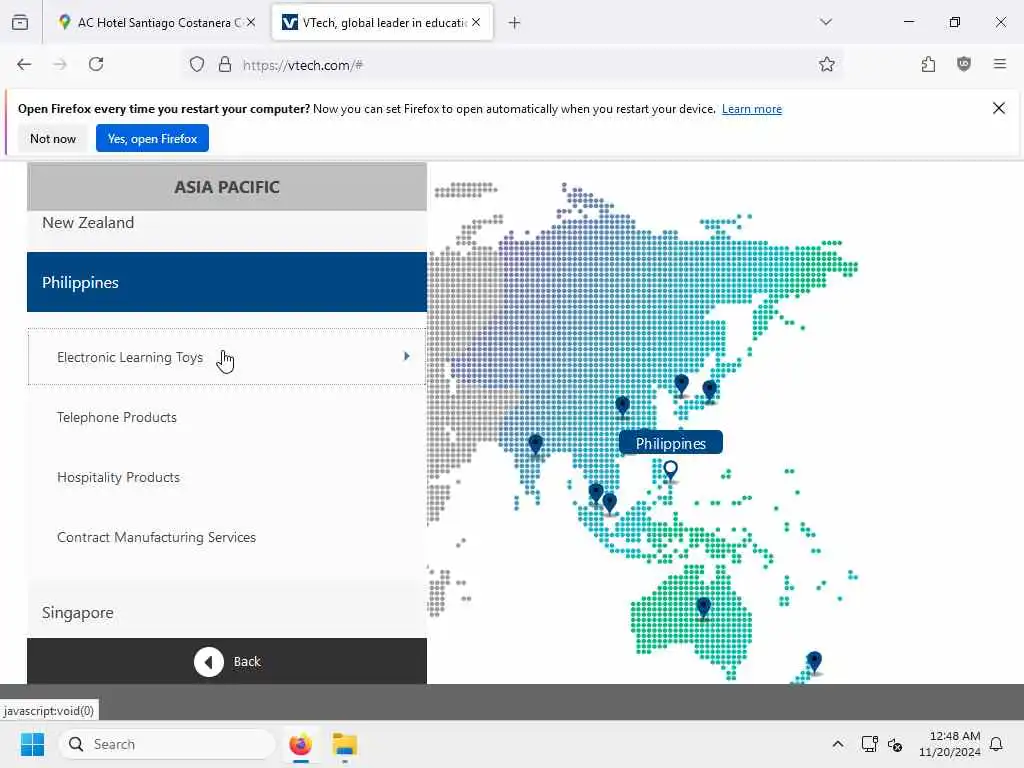The width and height of the screenshot is (1024, 768).
Task: Click the browser forward arrow
Action: [x=60, y=64]
